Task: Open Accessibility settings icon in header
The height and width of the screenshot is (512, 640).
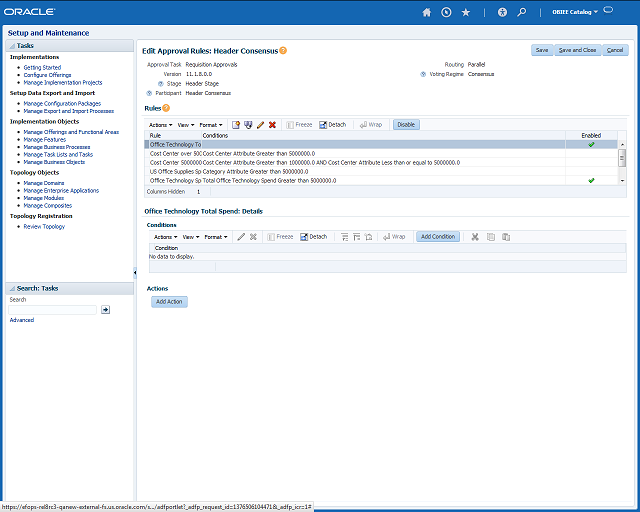Action: click(502, 12)
